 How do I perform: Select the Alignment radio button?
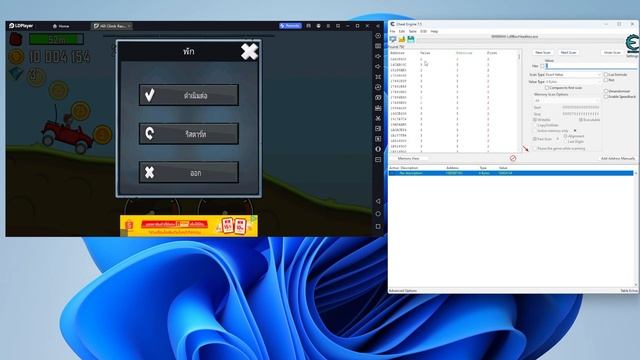tap(565, 136)
